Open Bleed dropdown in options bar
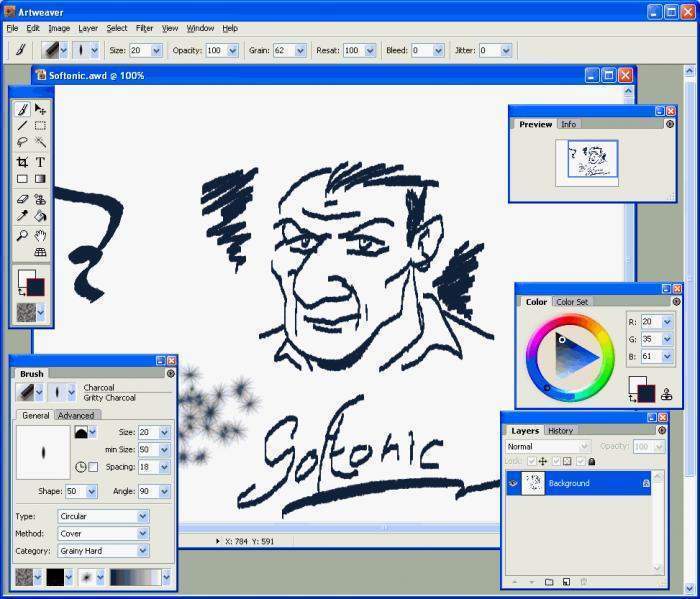Screen dimensions: 700x599 tap(438, 50)
